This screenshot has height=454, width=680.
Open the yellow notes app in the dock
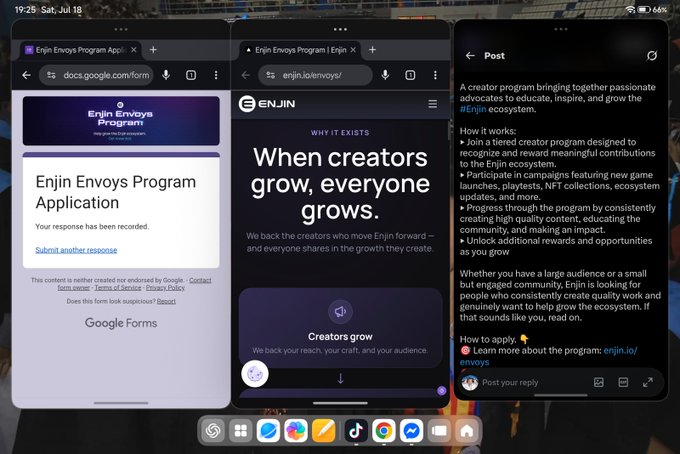324,431
